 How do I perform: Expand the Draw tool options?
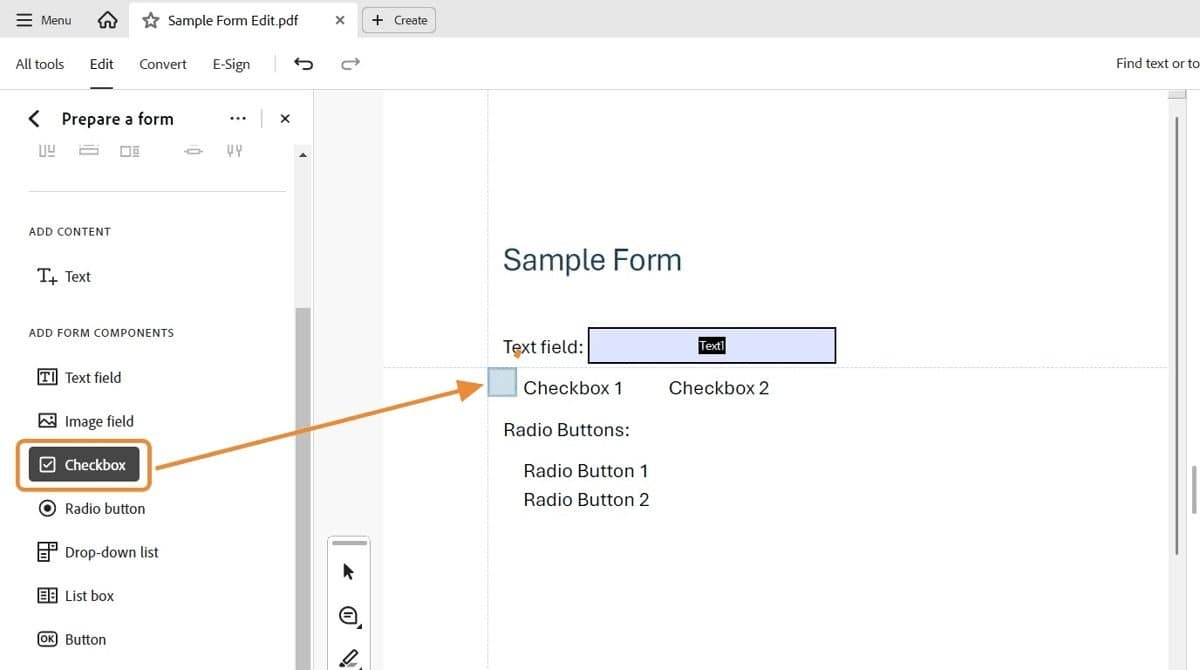click(x=348, y=657)
